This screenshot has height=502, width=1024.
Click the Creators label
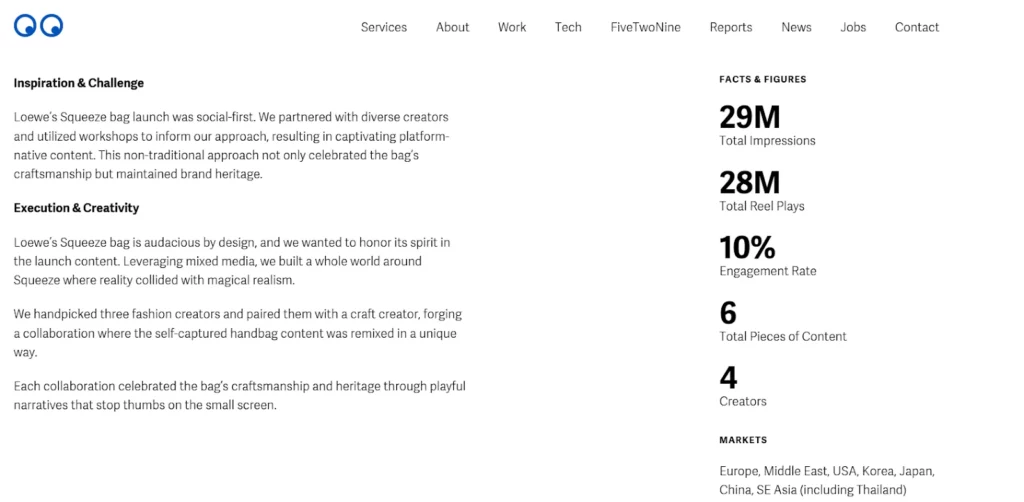point(743,401)
